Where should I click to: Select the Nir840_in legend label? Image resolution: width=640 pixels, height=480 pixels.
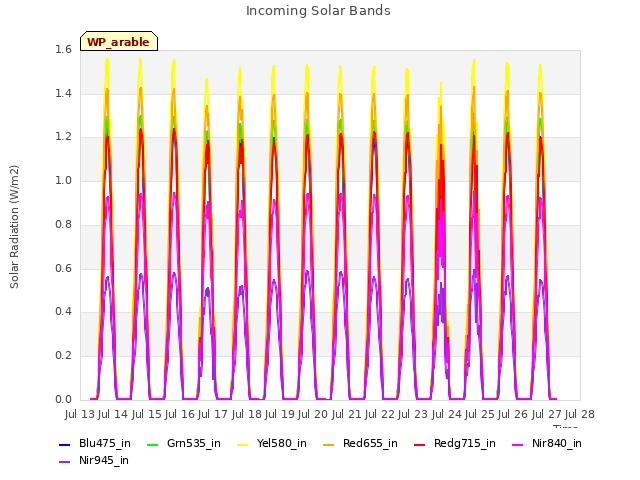click(557, 444)
